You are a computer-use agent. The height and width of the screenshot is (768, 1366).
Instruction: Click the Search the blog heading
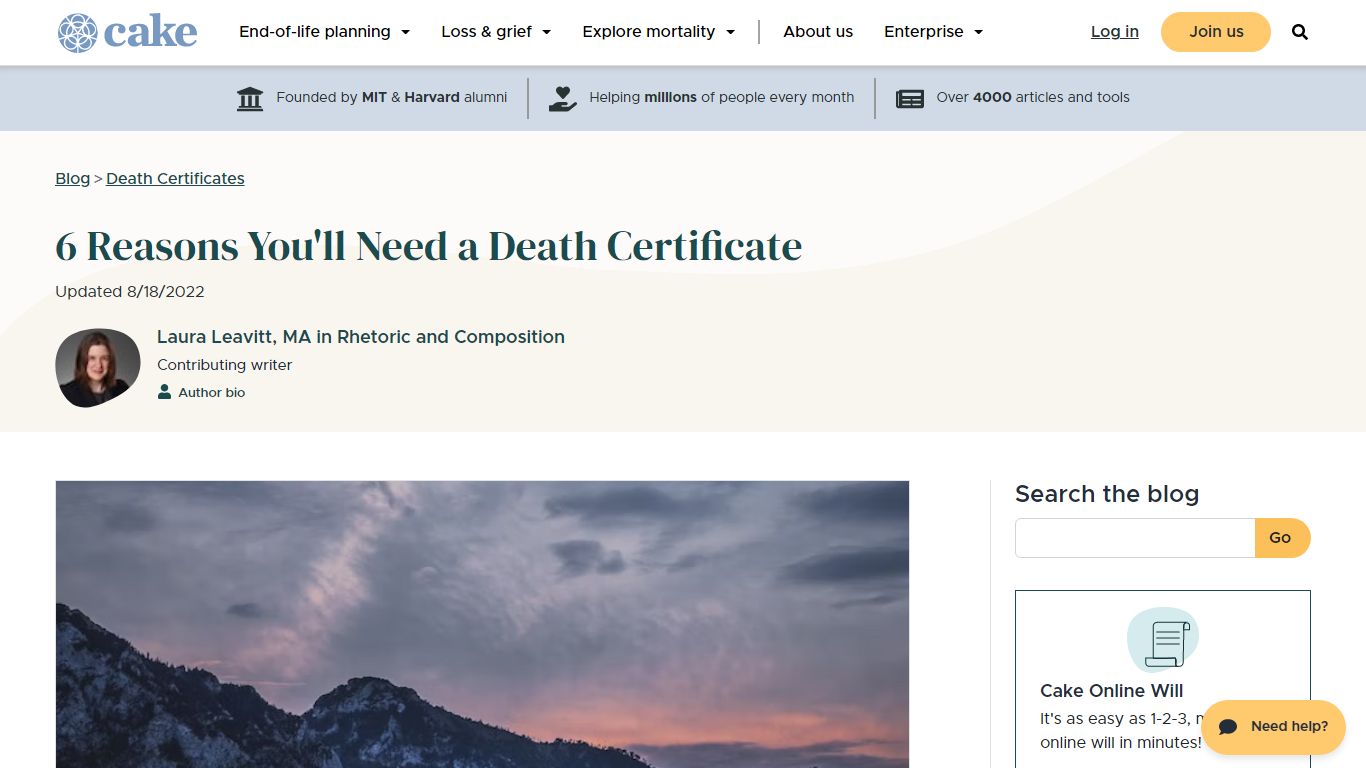tap(1107, 494)
